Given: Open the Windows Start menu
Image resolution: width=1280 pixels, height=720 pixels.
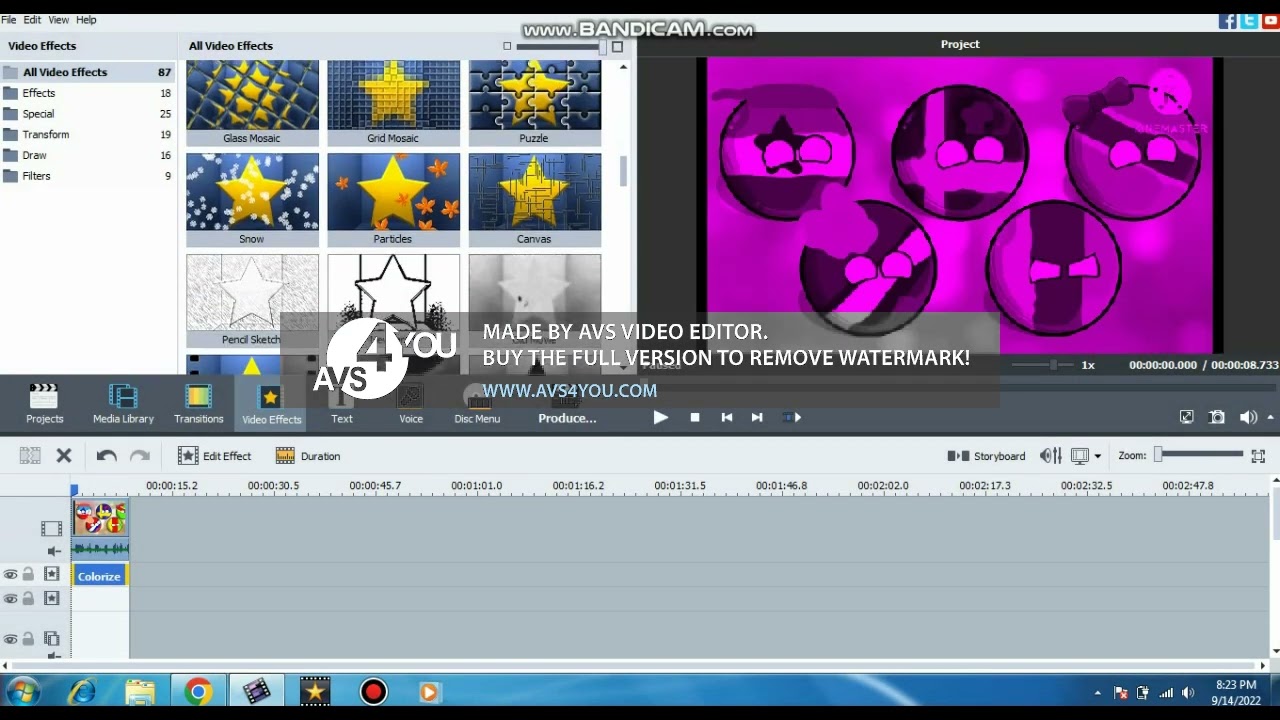Looking at the screenshot, I should 22,692.
